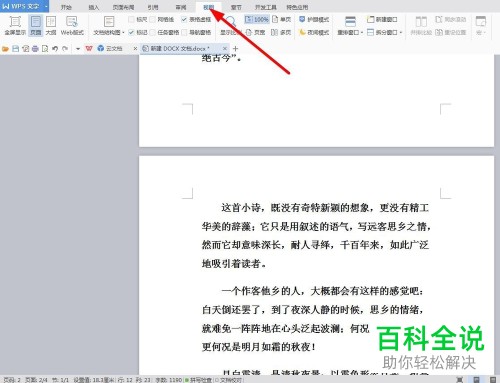Redo the last action
500x383 pixels.
click(x=65, y=49)
